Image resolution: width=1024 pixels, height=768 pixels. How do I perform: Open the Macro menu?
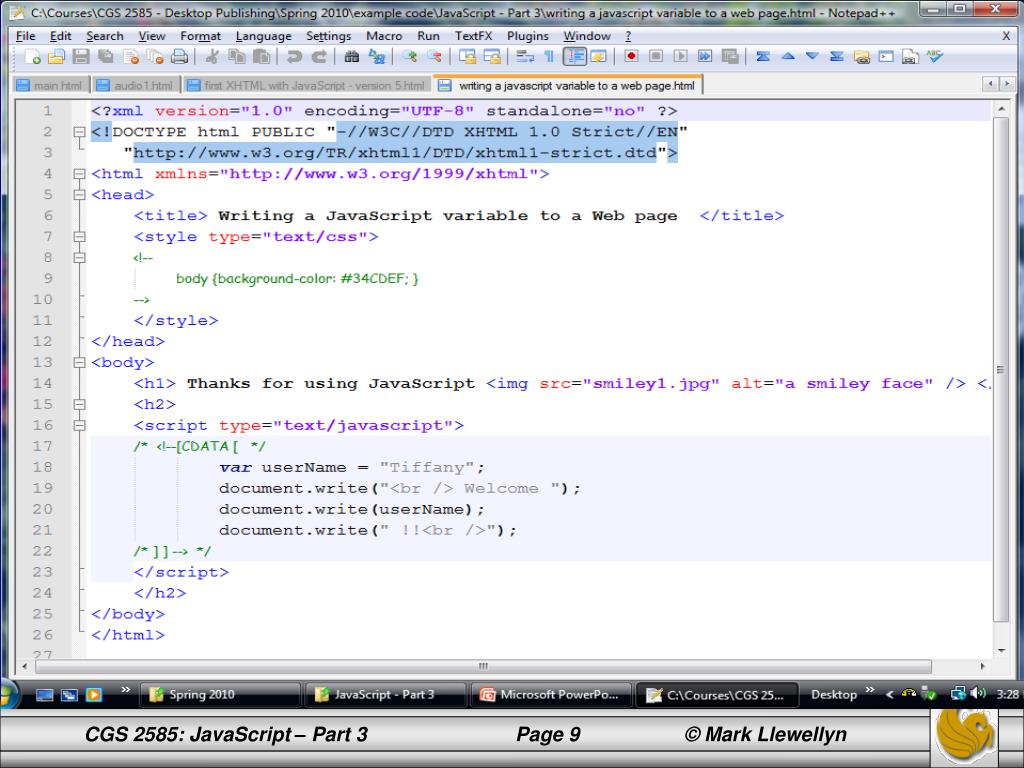[384, 36]
